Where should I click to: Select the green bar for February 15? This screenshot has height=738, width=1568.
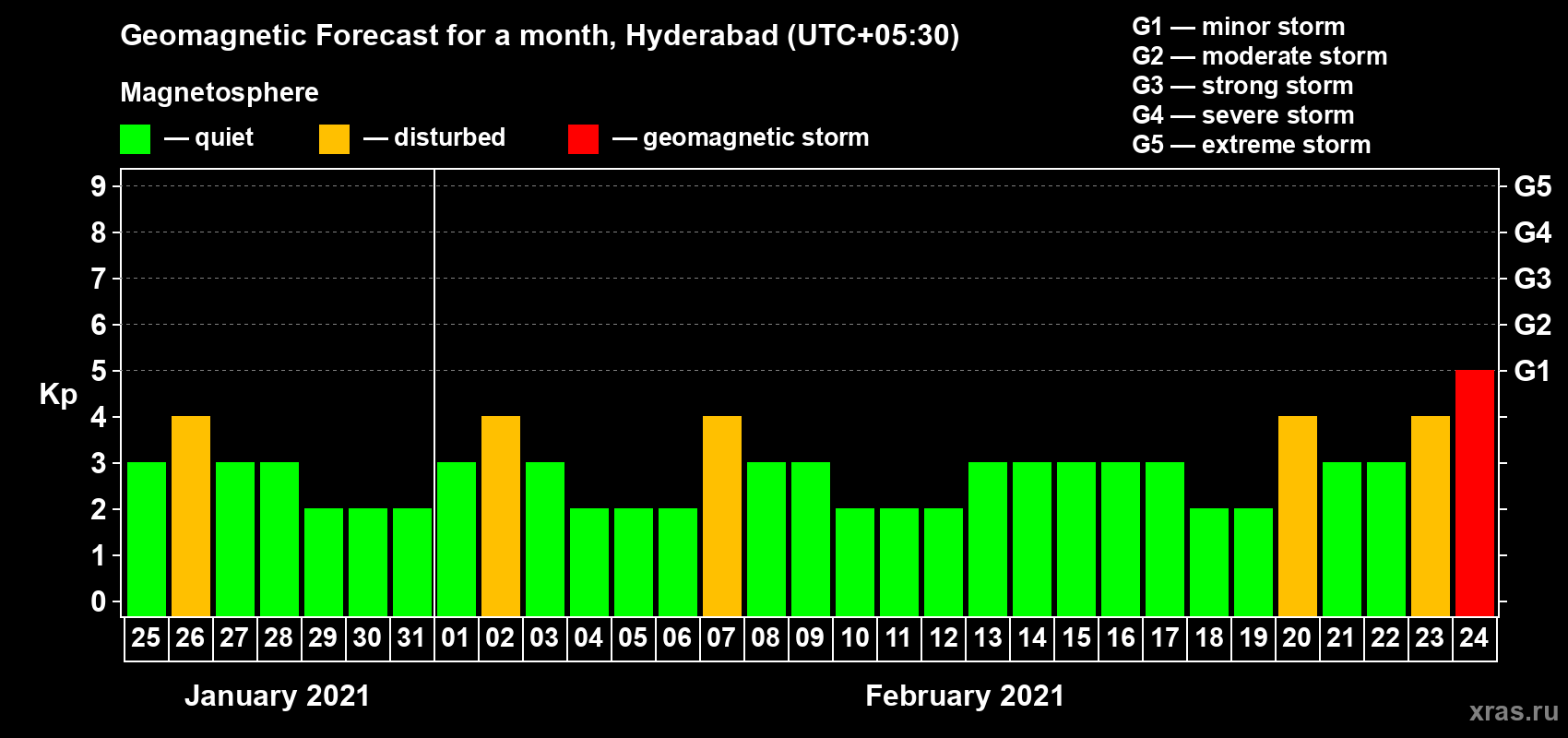(1076, 539)
